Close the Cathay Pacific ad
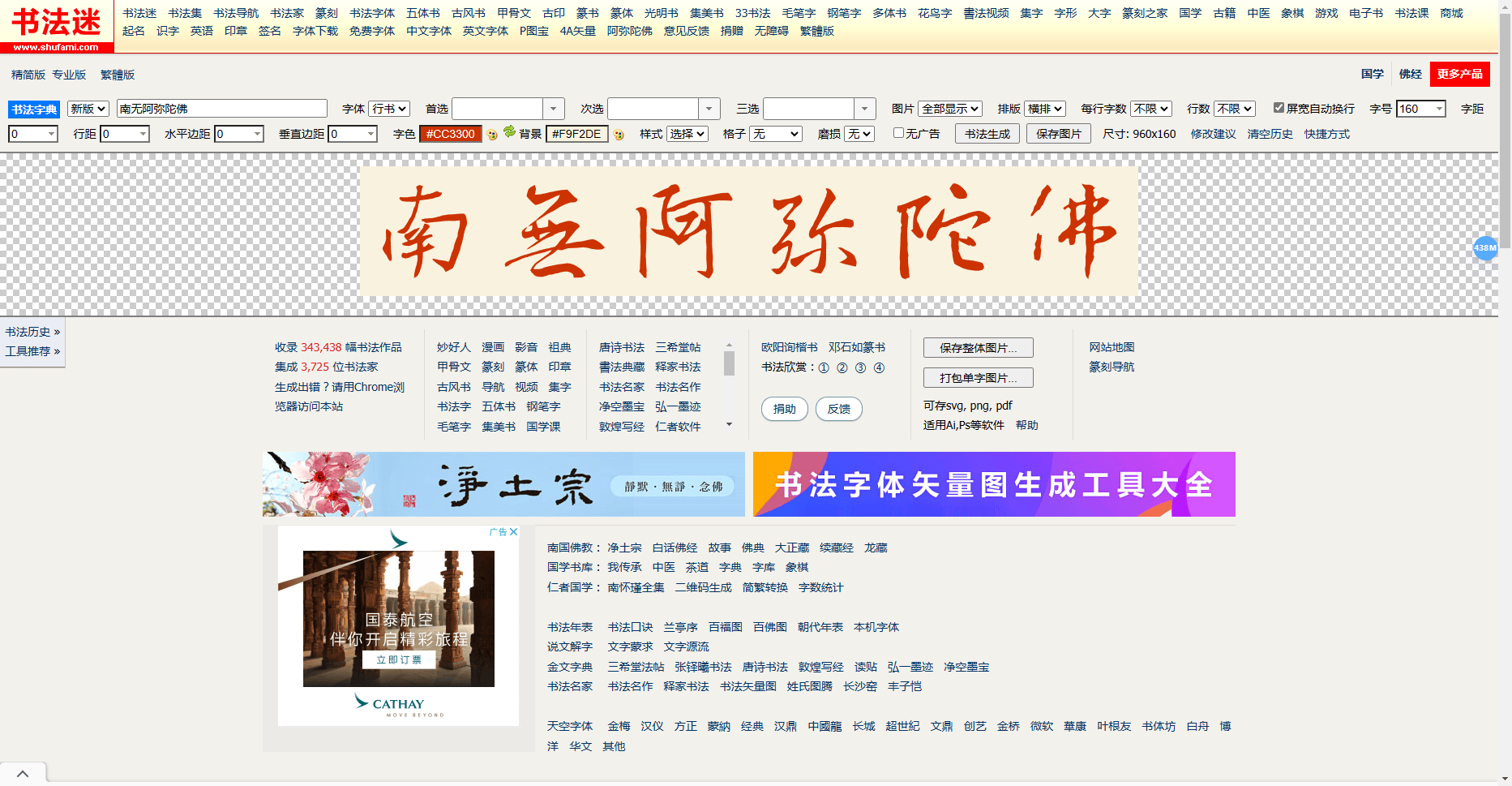This screenshot has height=786, width=1512. click(516, 533)
